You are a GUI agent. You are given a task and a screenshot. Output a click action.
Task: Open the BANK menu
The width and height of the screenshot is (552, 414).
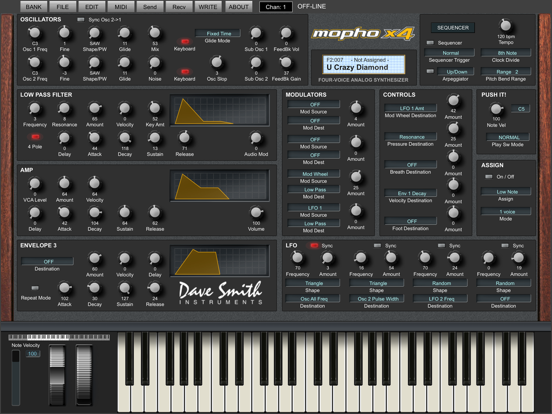tap(33, 6)
